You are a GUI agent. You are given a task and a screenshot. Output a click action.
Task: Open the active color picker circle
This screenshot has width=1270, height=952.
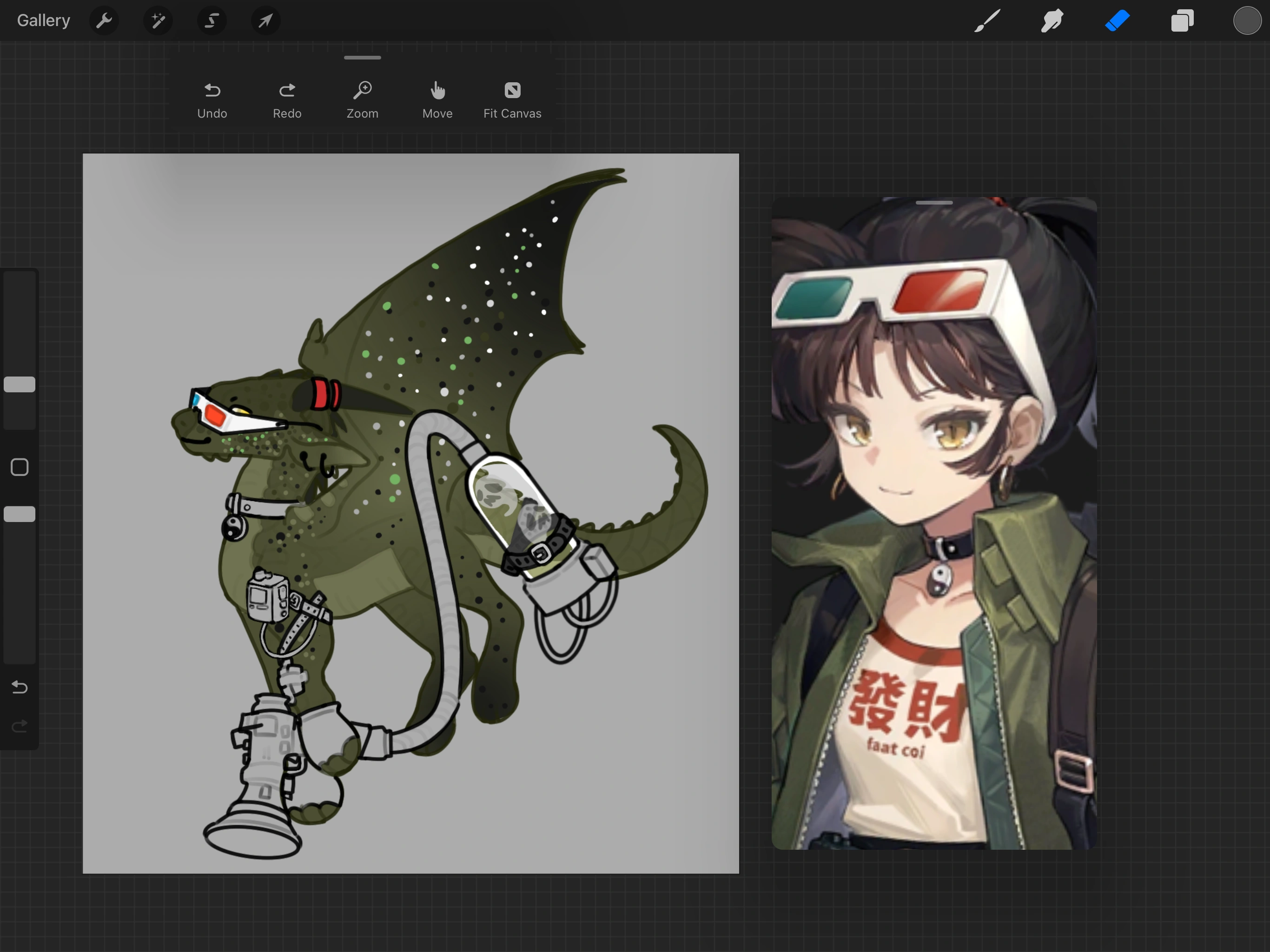1246,20
